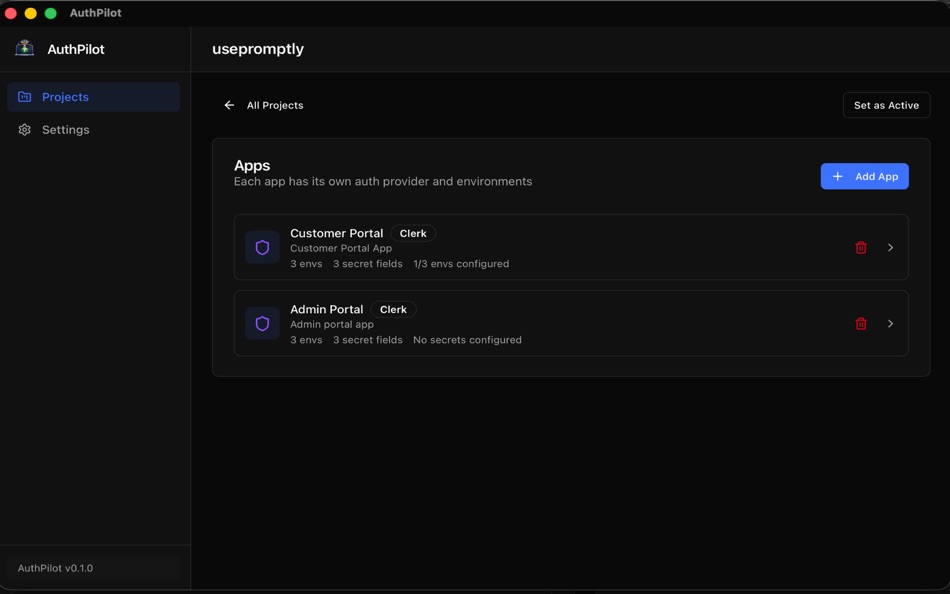Click the 'Admin portal app' description
The image size is (950, 594).
tap(332, 325)
